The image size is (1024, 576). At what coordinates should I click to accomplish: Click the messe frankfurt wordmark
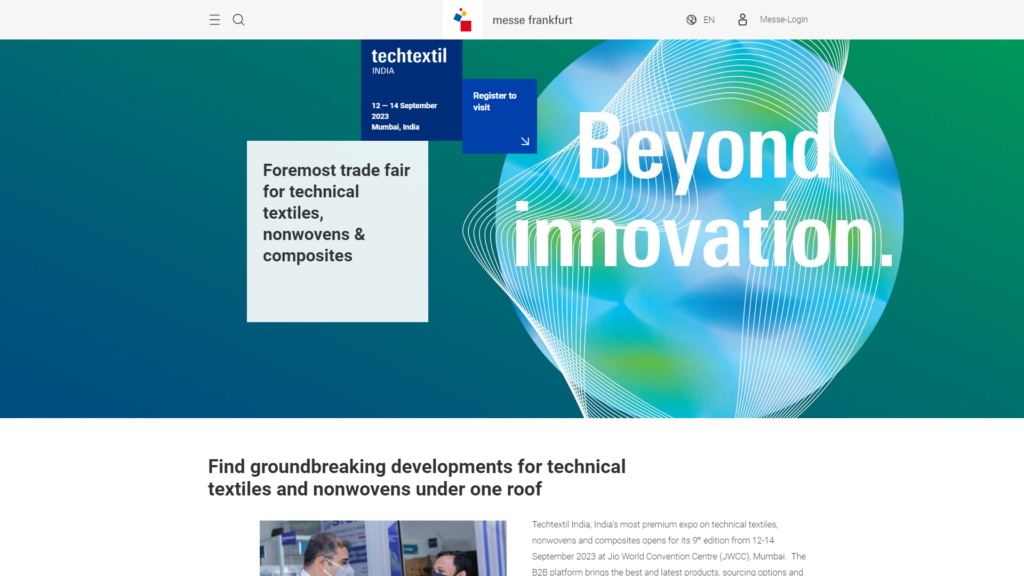tap(532, 20)
